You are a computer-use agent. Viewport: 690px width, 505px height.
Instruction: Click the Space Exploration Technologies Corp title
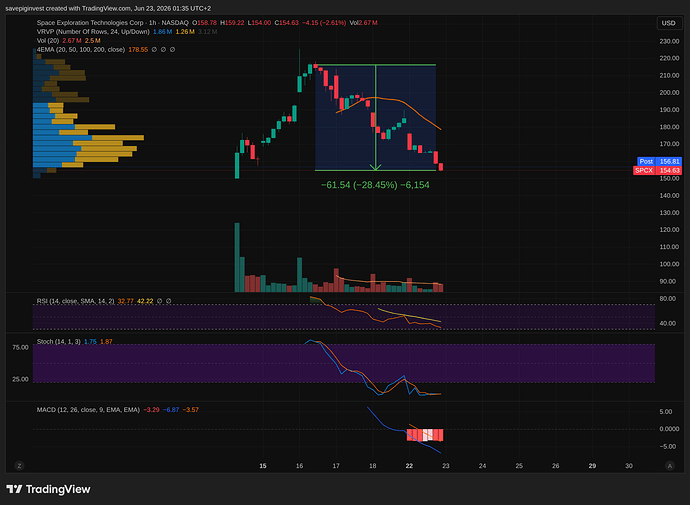click(x=90, y=22)
